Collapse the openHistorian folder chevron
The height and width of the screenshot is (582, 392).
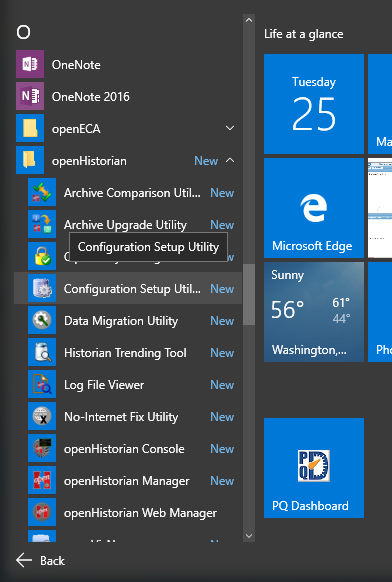pos(230,160)
